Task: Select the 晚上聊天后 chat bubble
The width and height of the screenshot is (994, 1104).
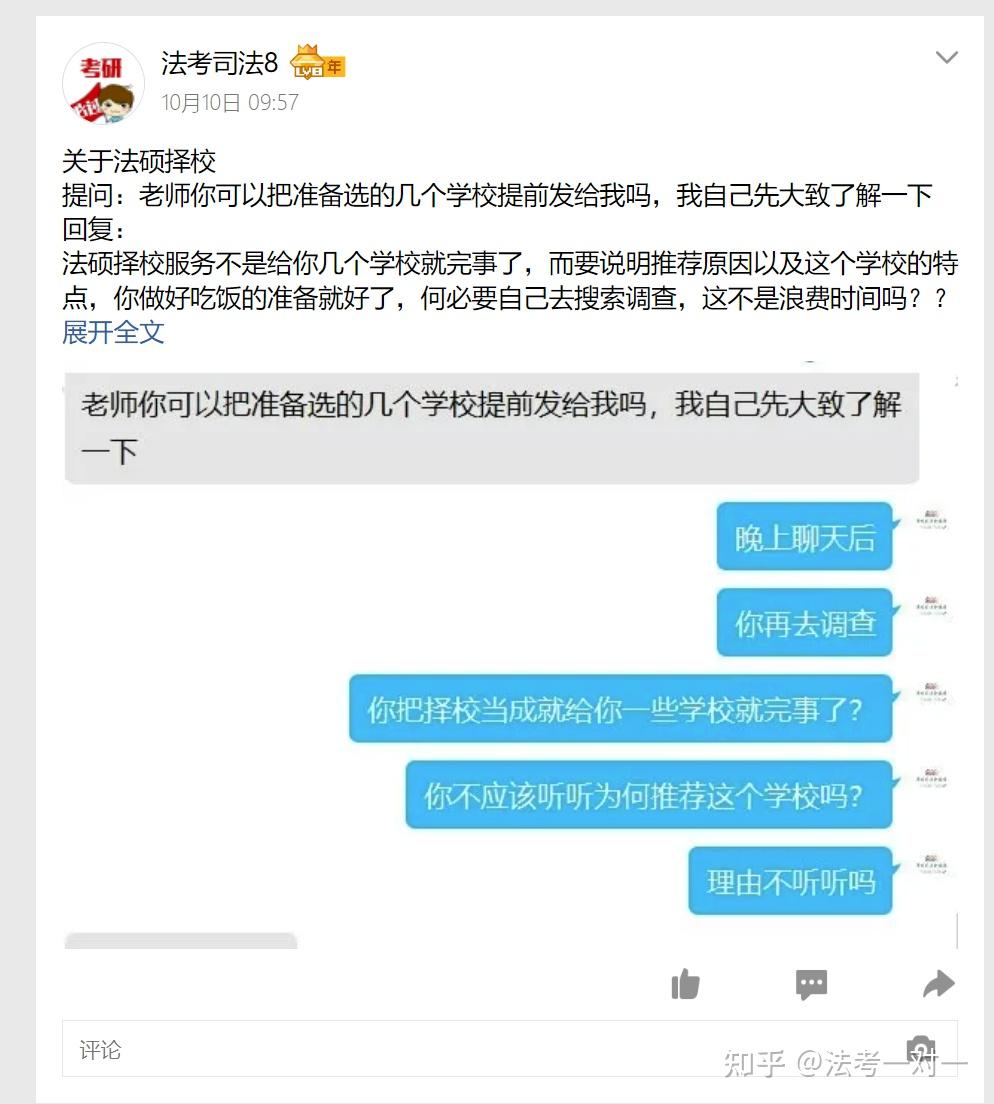Action: [x=805, y=537]
